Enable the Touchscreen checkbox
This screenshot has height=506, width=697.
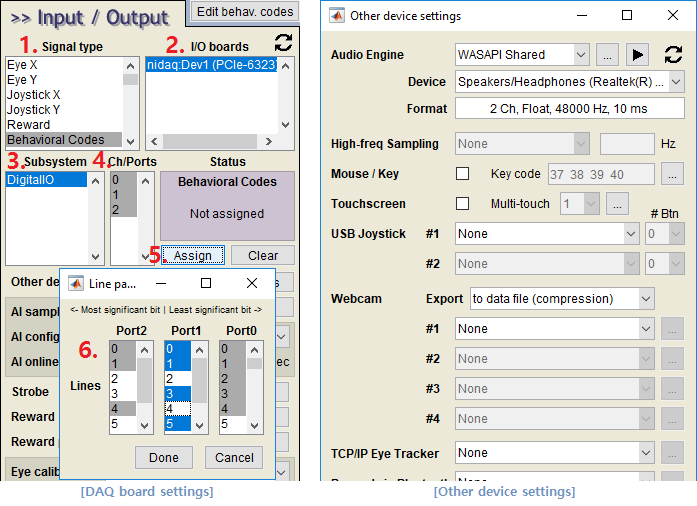click(462, 204)
